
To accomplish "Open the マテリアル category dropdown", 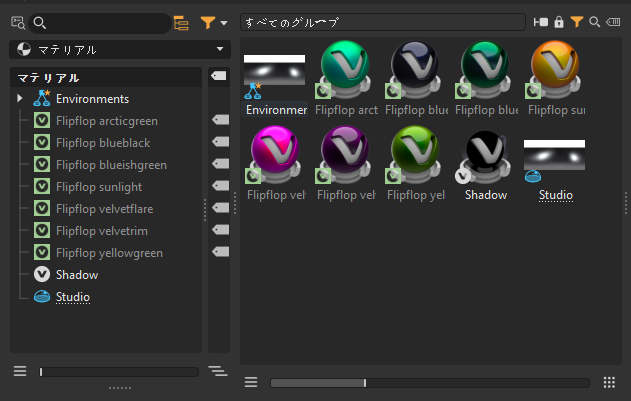I will [120, 50].
